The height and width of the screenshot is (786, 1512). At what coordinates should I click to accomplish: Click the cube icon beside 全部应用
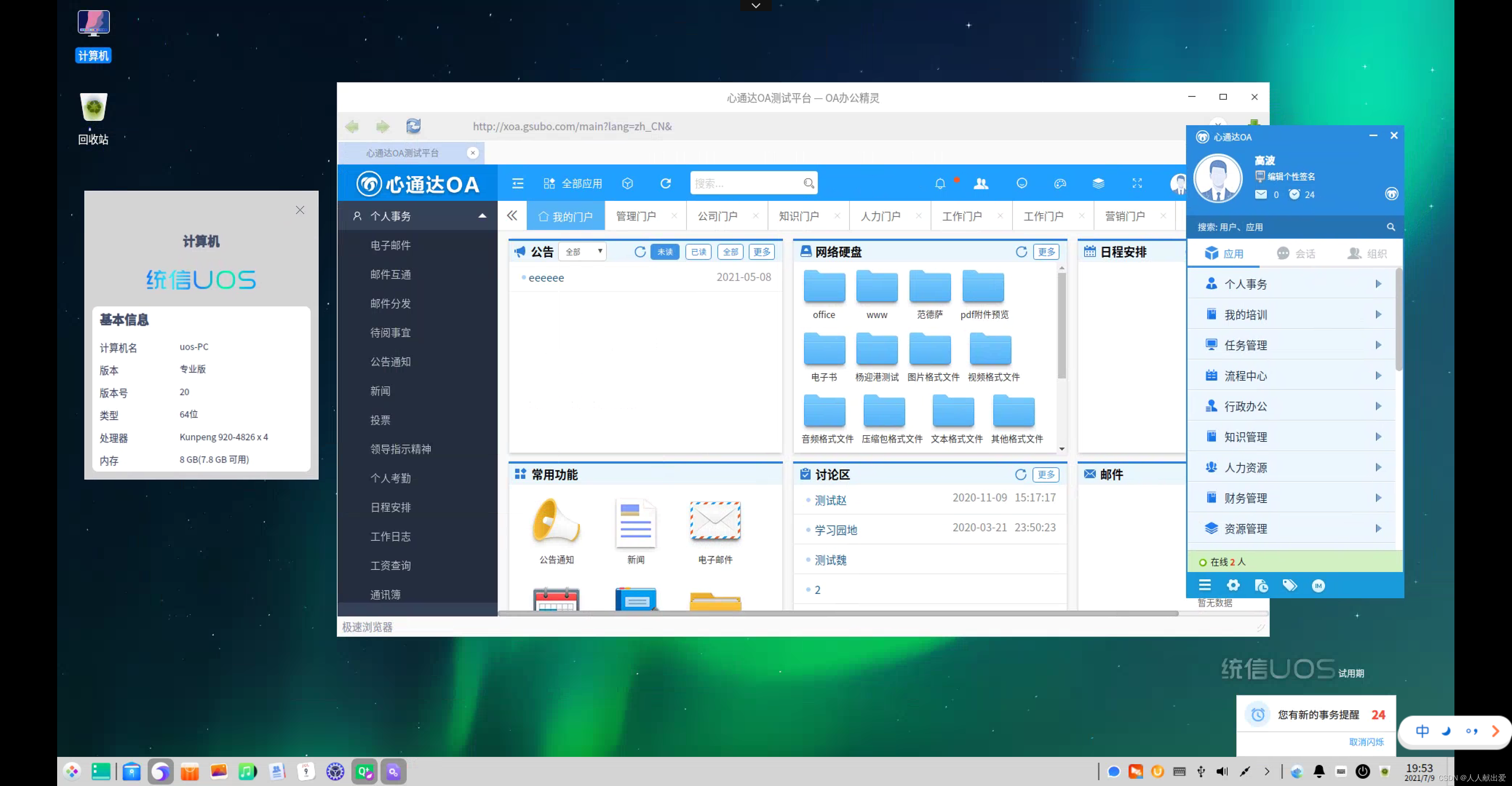[627, 184]
